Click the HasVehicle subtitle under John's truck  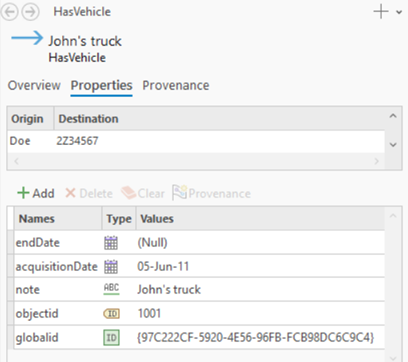pyautogui.click(x=77, y=58)
